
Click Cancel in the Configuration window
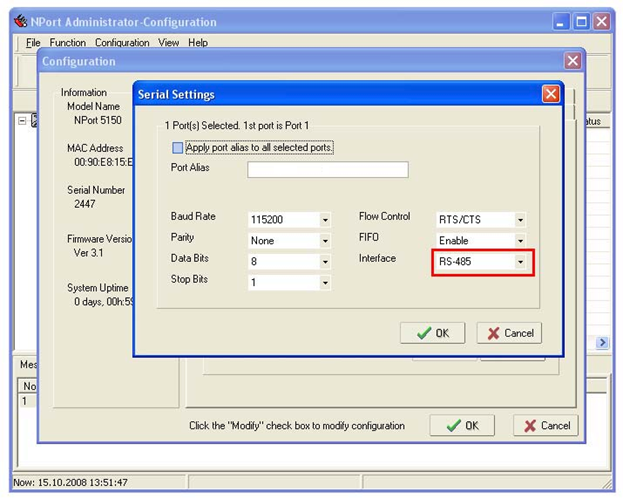point(545,426)
